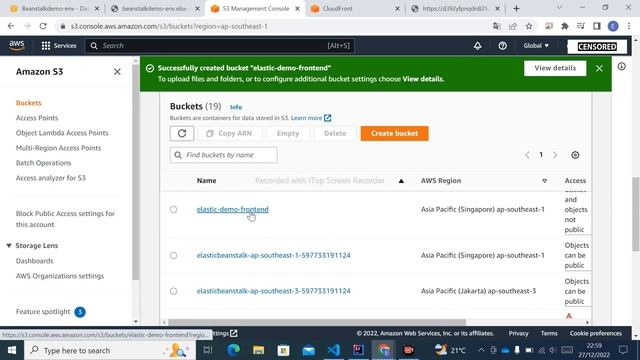Open Windows Start menu
The width and height of the screenshot is (640, 360).
tap(12, 350)
